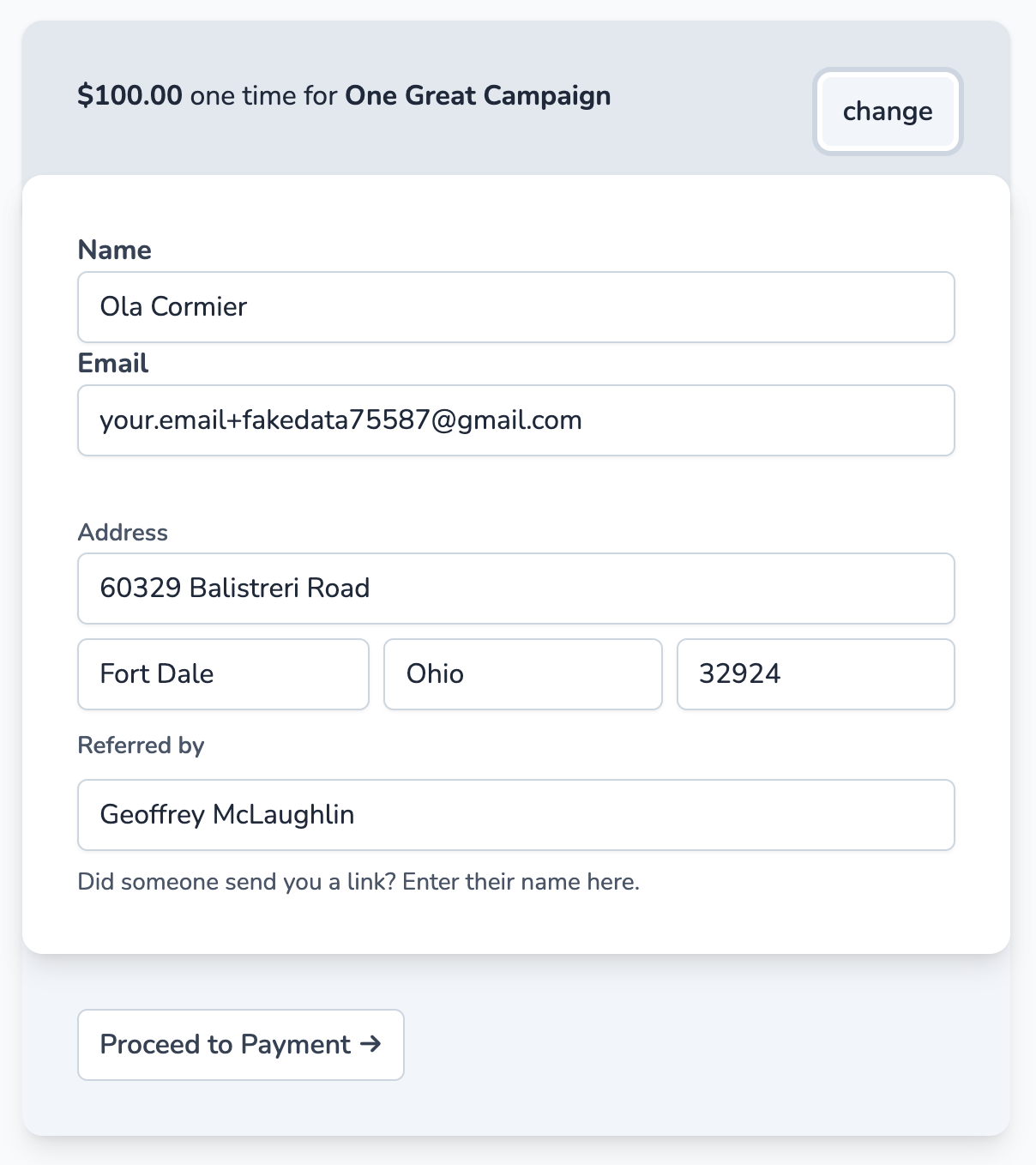1036x1165 pixels.
Task: Click the One Great Campaign heading text
Action: click(x=477, y=95)
